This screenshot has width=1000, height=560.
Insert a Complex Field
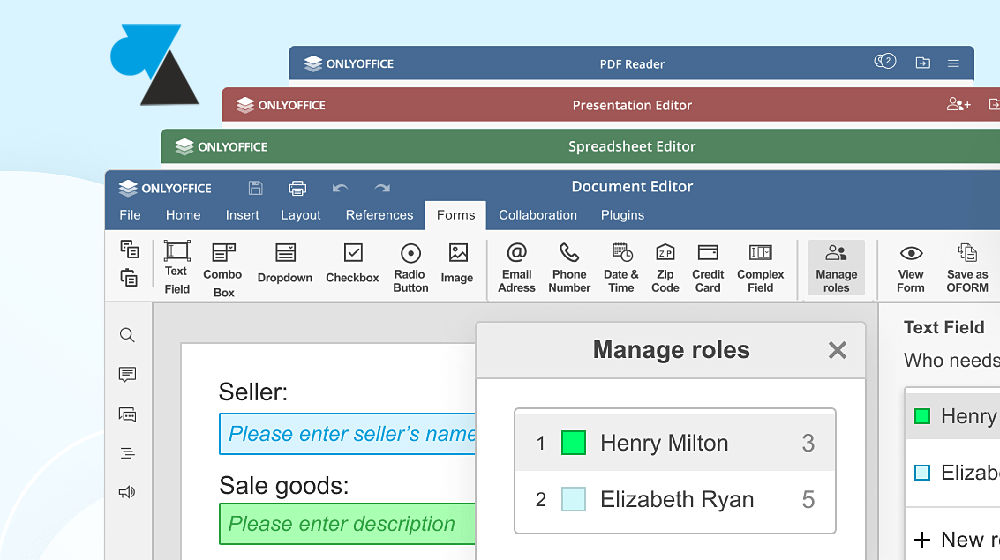point(760,268)
